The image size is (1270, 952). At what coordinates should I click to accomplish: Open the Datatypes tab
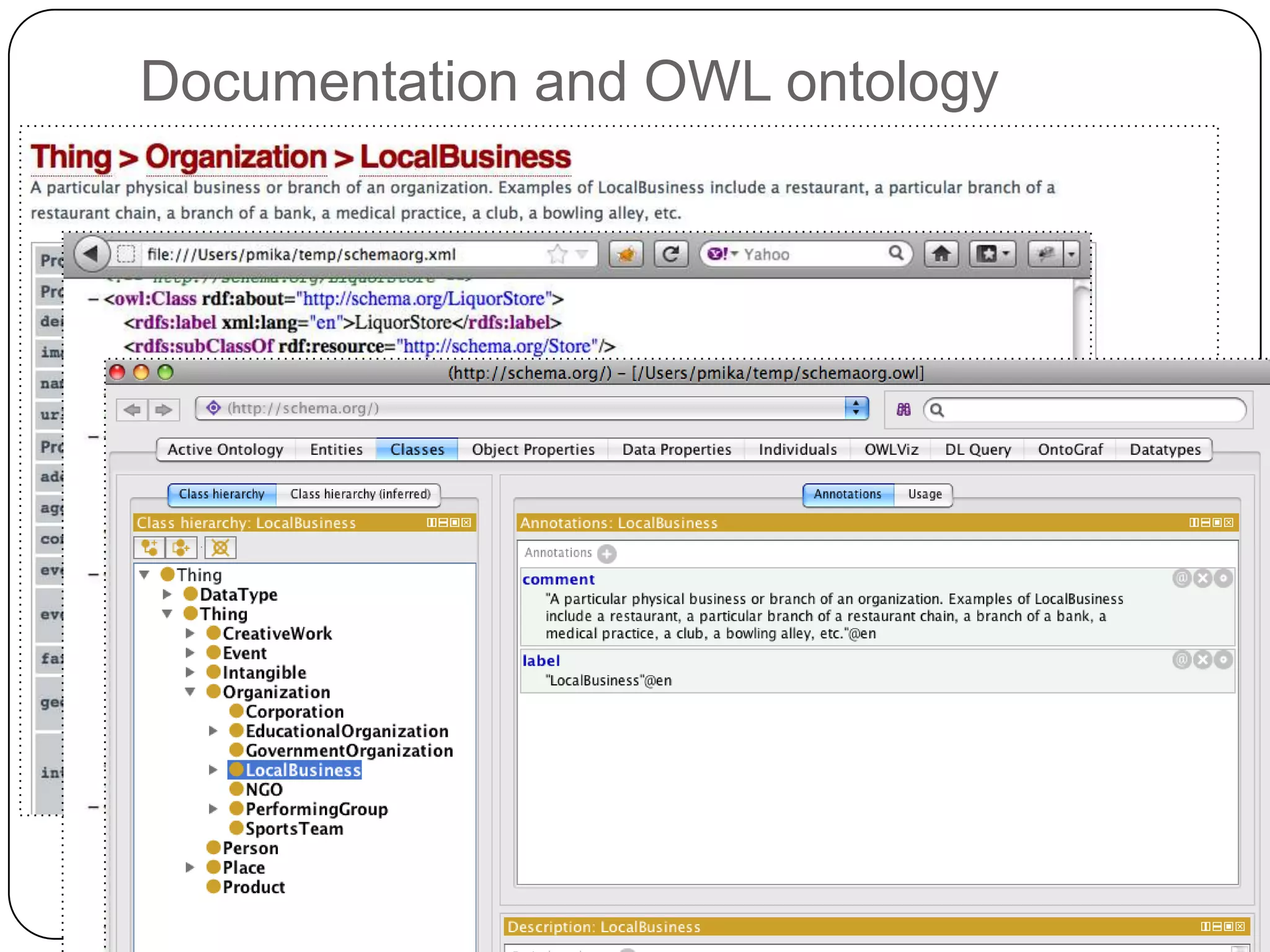pyautogui.click(x=1165, y=449)
